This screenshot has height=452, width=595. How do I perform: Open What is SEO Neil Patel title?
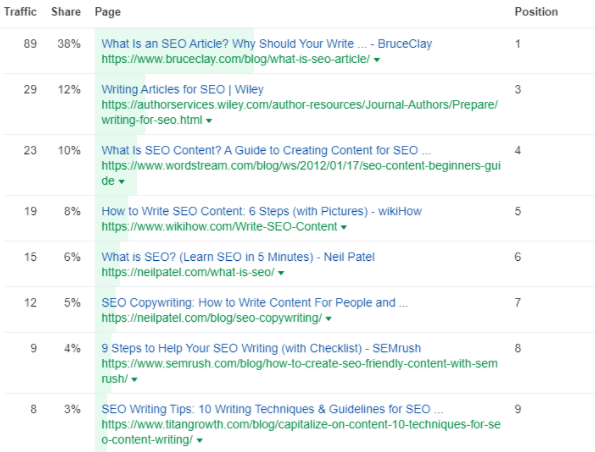(x=238, y=257)
